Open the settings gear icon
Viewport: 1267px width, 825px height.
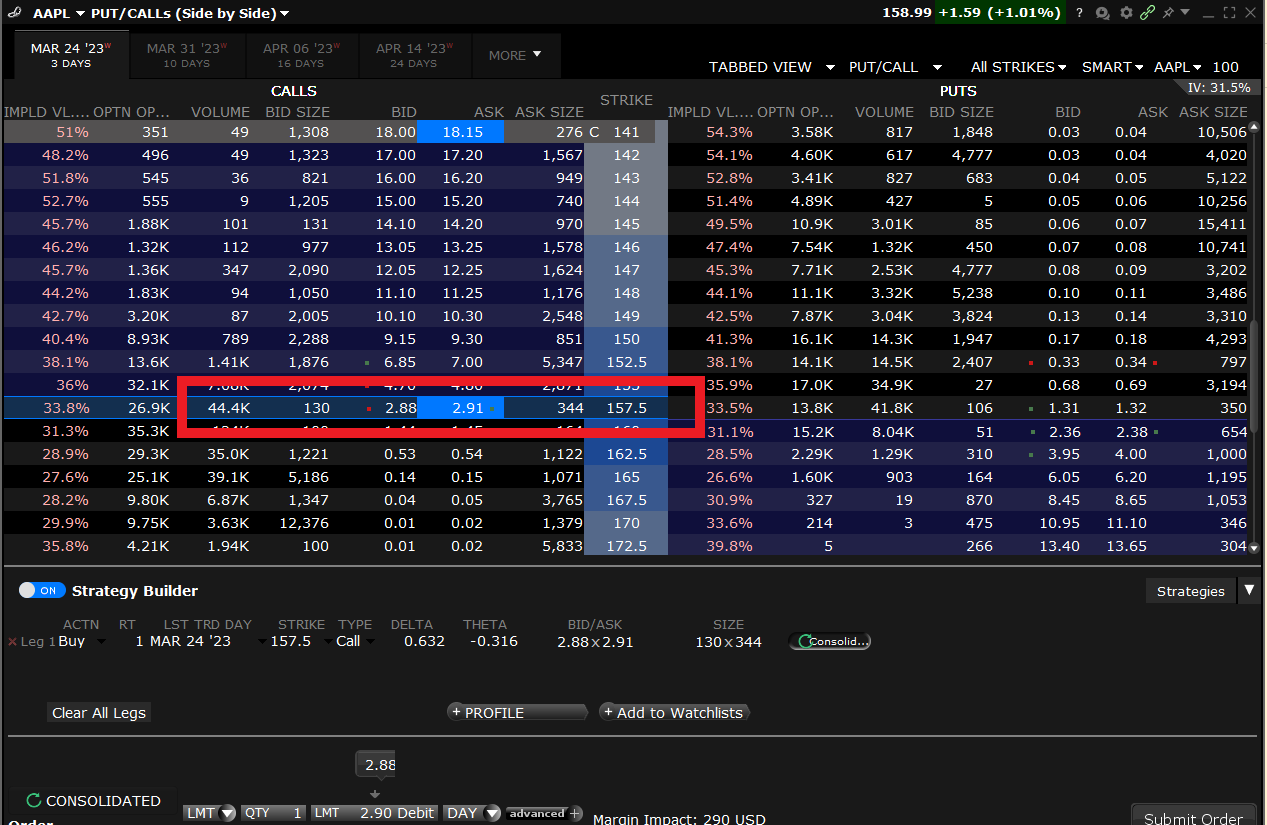point(1127,13)
